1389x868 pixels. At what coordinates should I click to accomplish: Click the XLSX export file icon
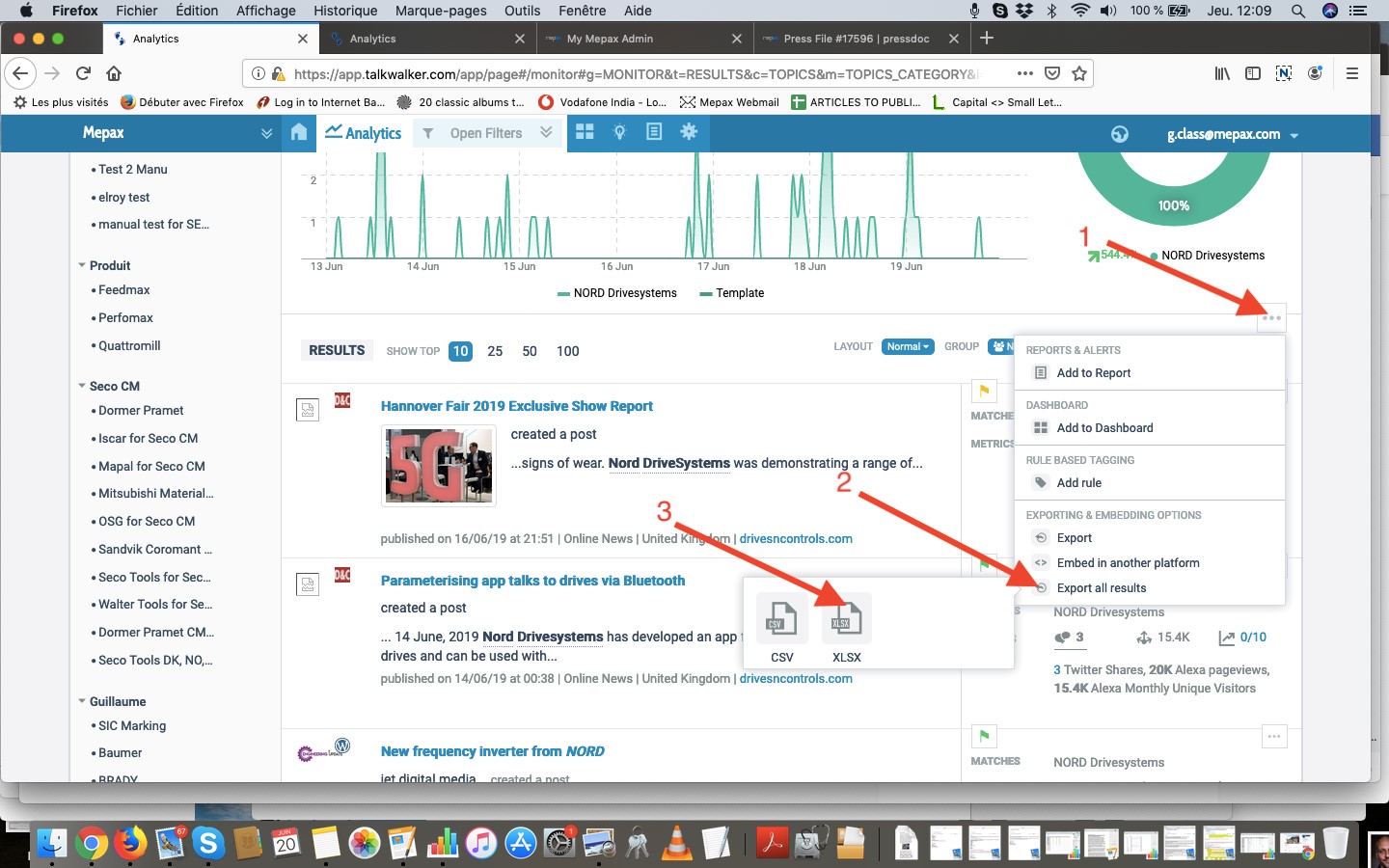tap(846, 619)
